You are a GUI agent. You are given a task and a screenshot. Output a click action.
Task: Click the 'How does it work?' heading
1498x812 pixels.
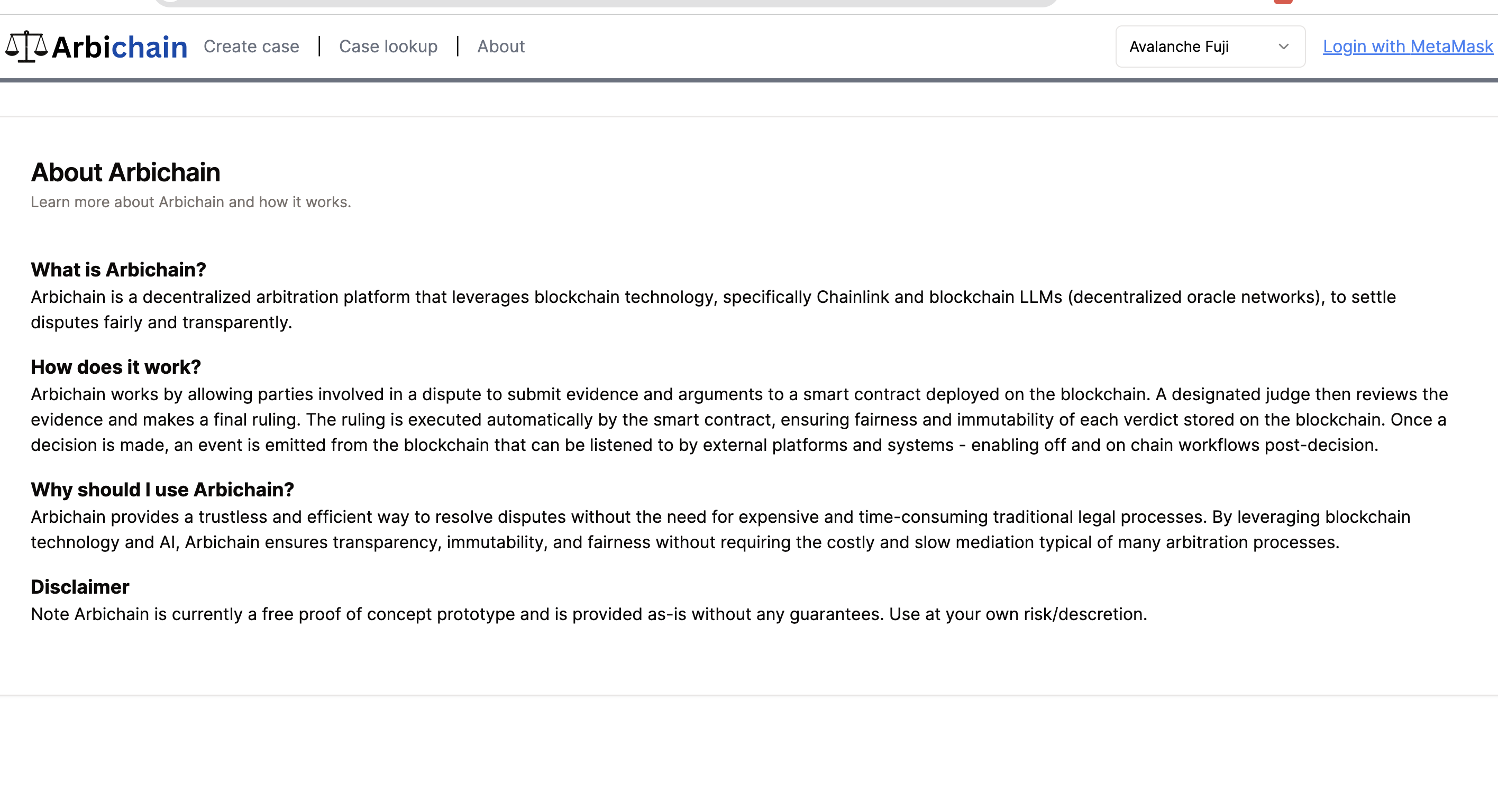pos(116,367)
